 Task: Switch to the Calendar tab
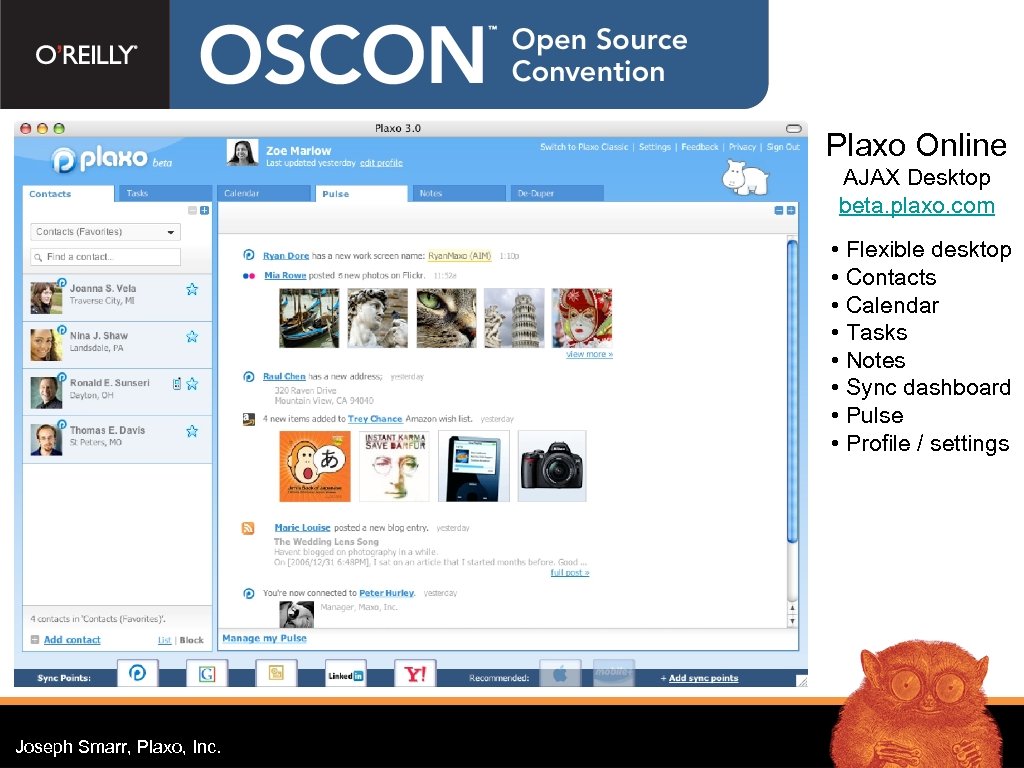coord(263,193)
